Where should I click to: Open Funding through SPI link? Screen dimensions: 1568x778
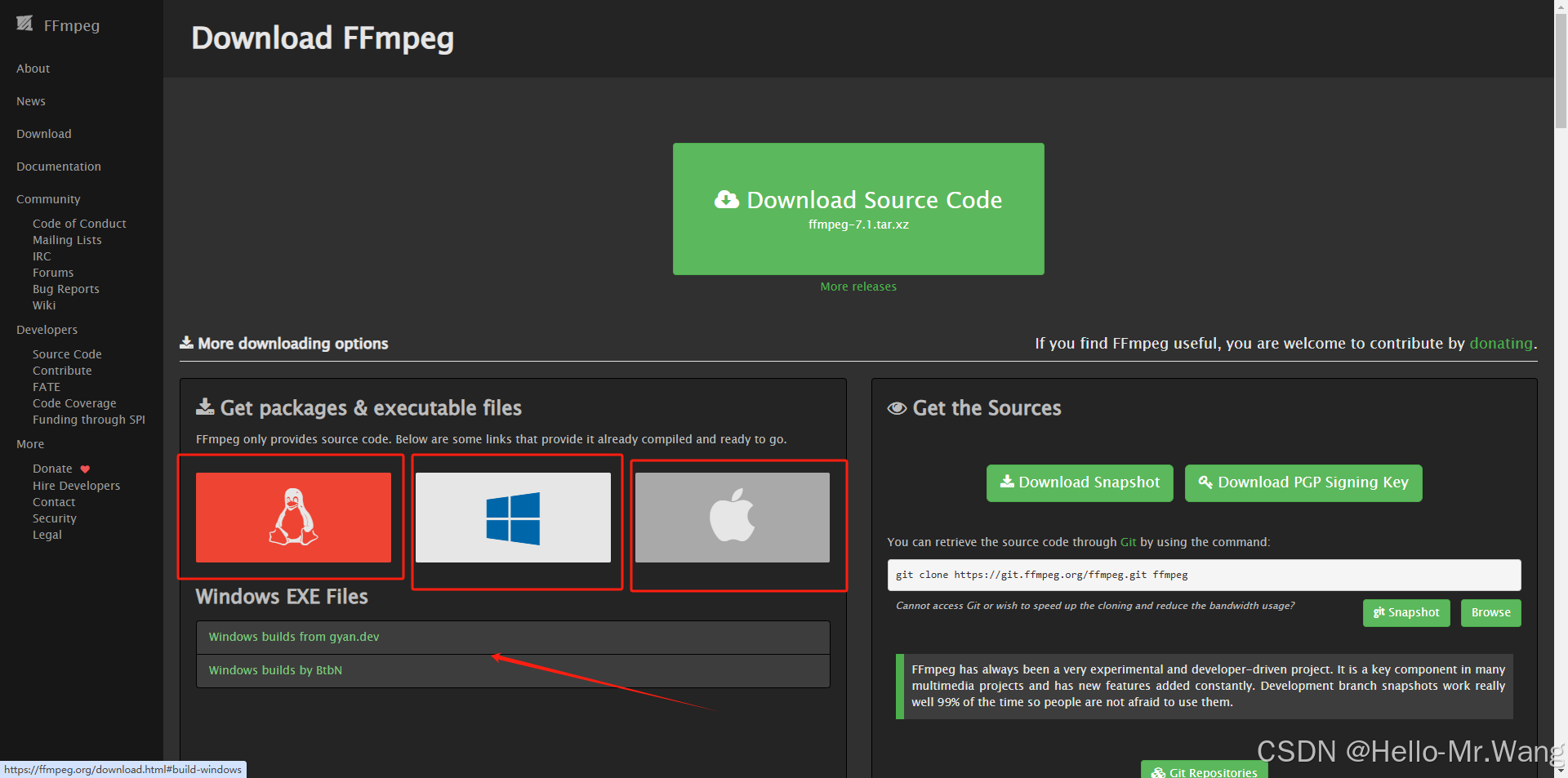[x=89, y=420]
